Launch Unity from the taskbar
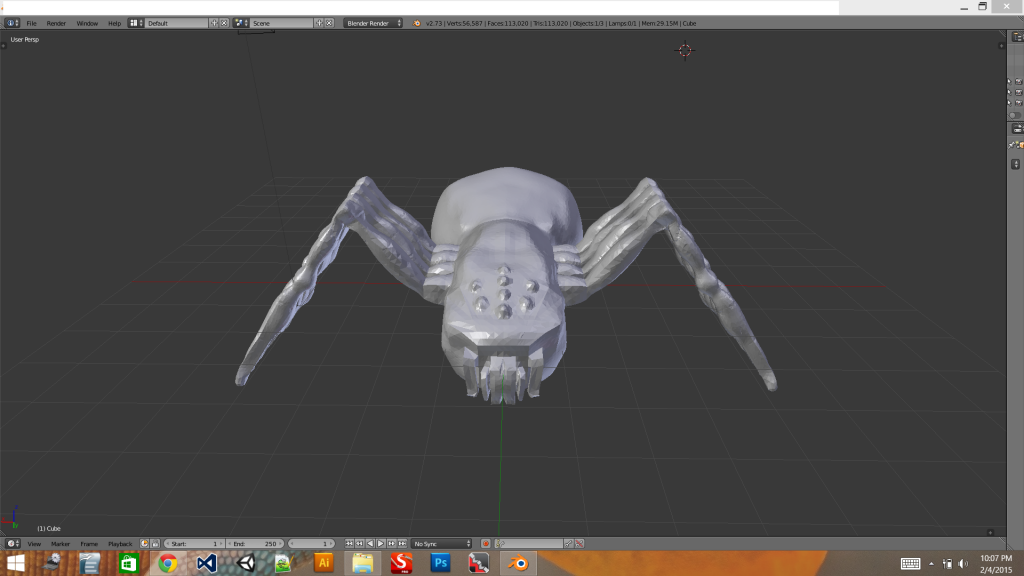Screen dimensions: 1024x576 click(x=246, y=563)
